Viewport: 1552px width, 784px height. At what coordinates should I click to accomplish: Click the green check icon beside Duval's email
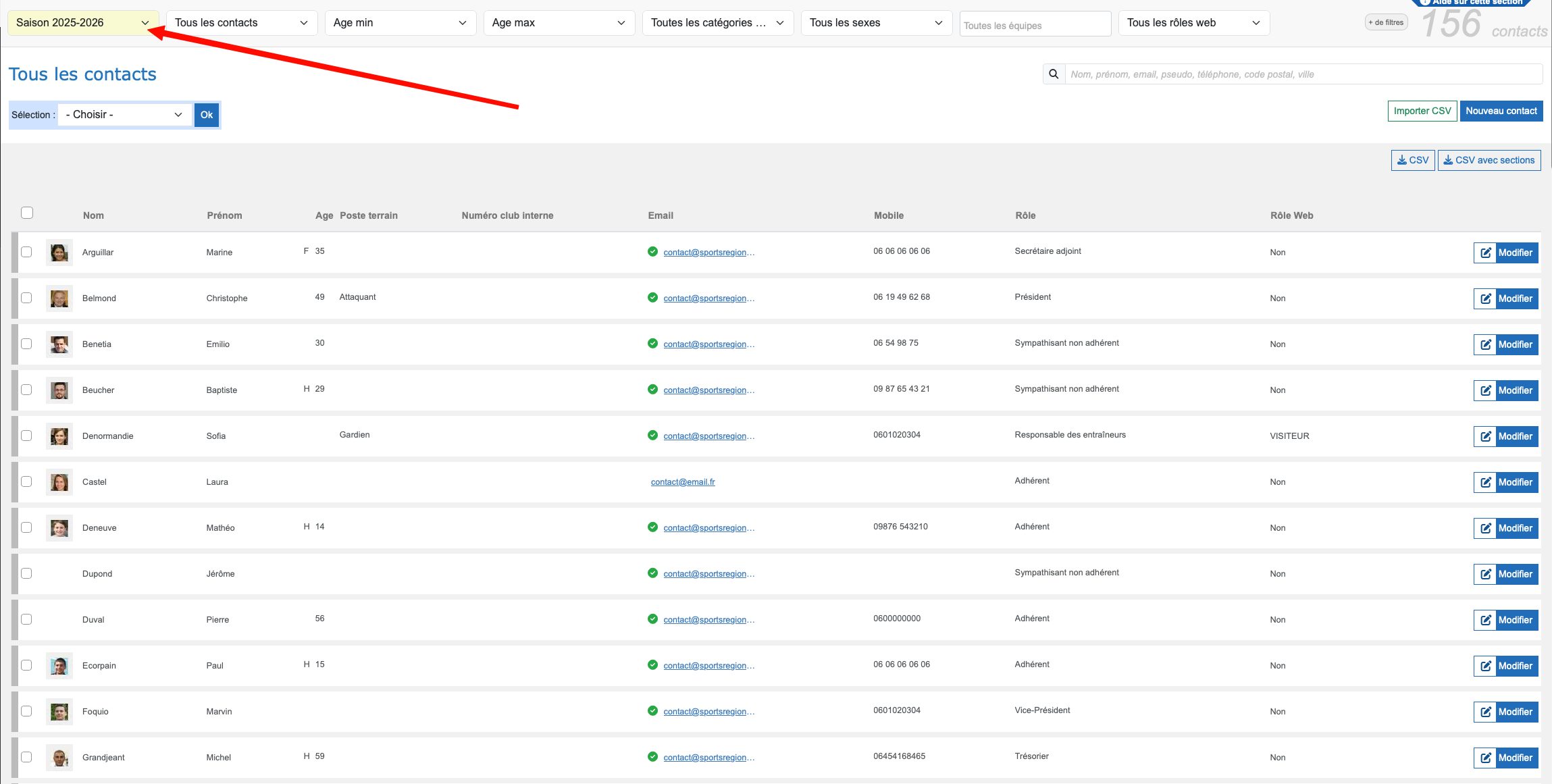coord(652,619)
